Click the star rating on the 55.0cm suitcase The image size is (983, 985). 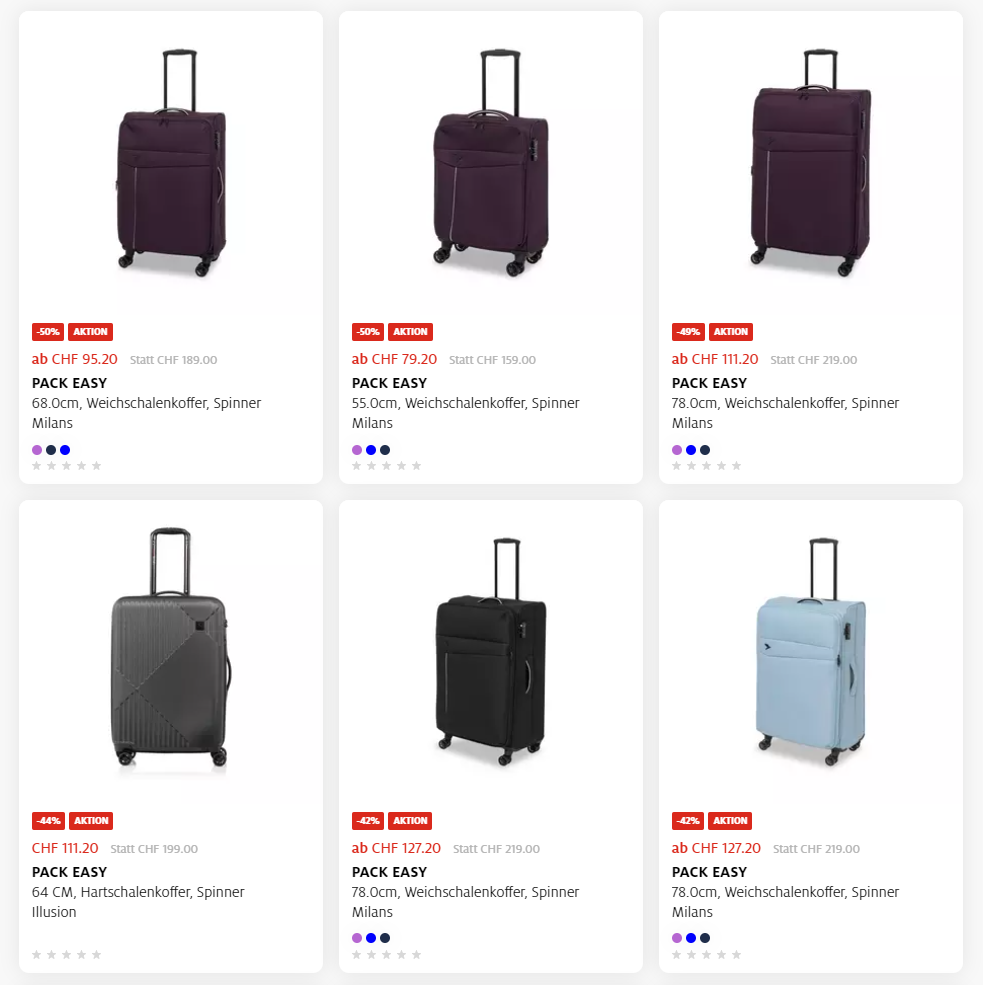[x=387, y=466]
